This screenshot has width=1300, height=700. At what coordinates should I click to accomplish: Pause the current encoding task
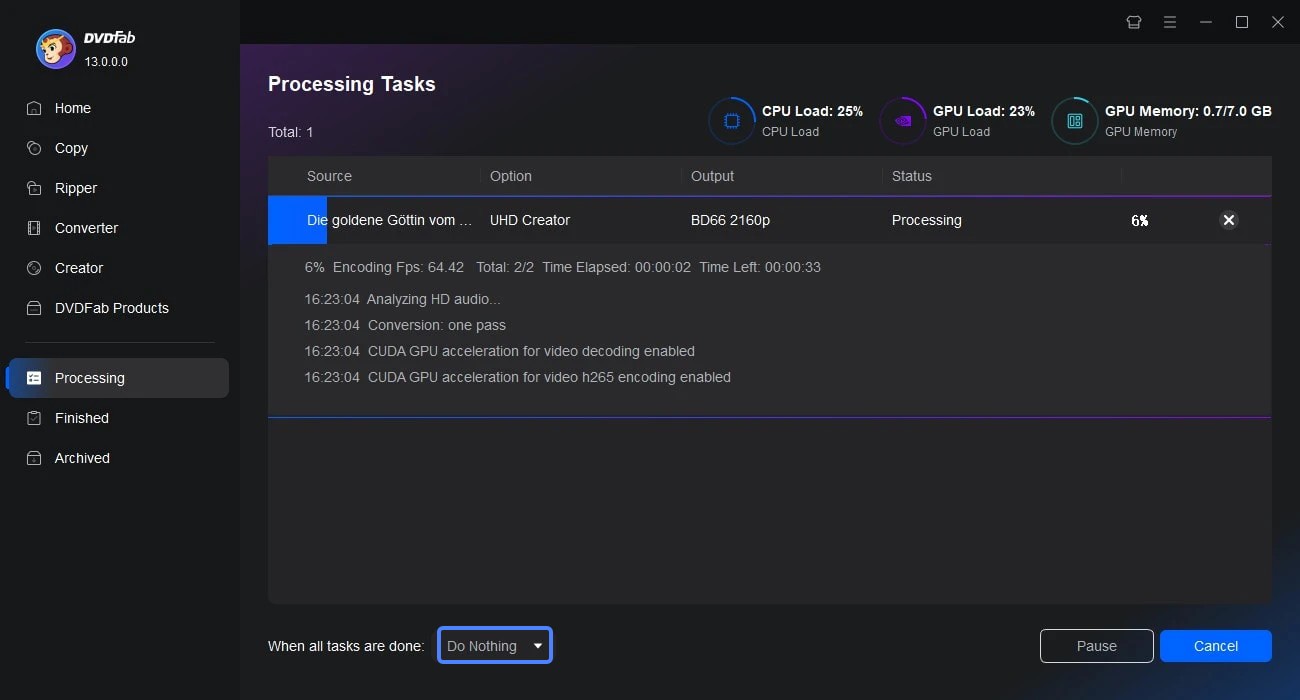pos(1096,646)
